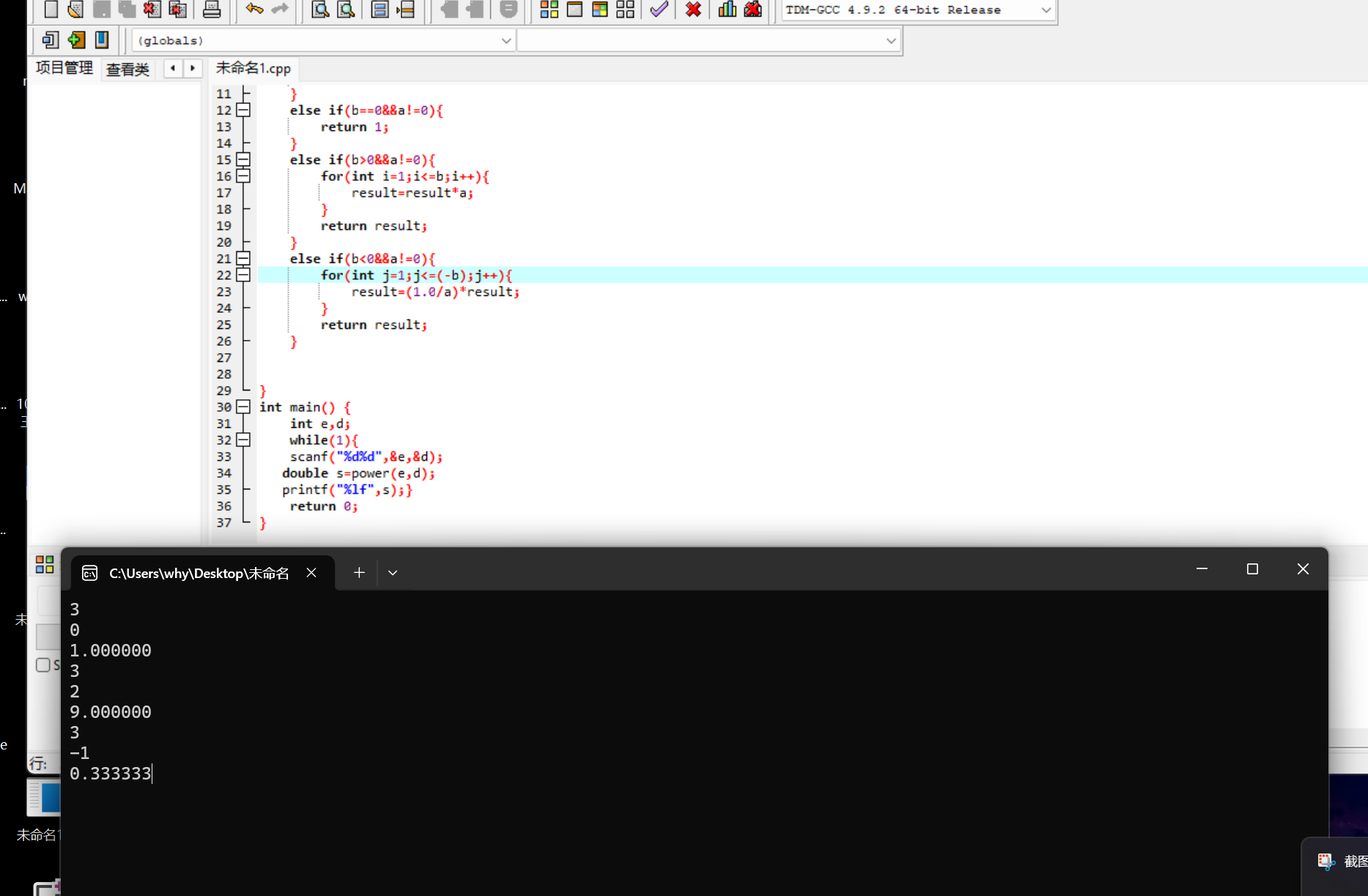This screenshot has height=896, width=1368.
Task: Click the terminal output 1.000000
Action: tap(111, 651)
